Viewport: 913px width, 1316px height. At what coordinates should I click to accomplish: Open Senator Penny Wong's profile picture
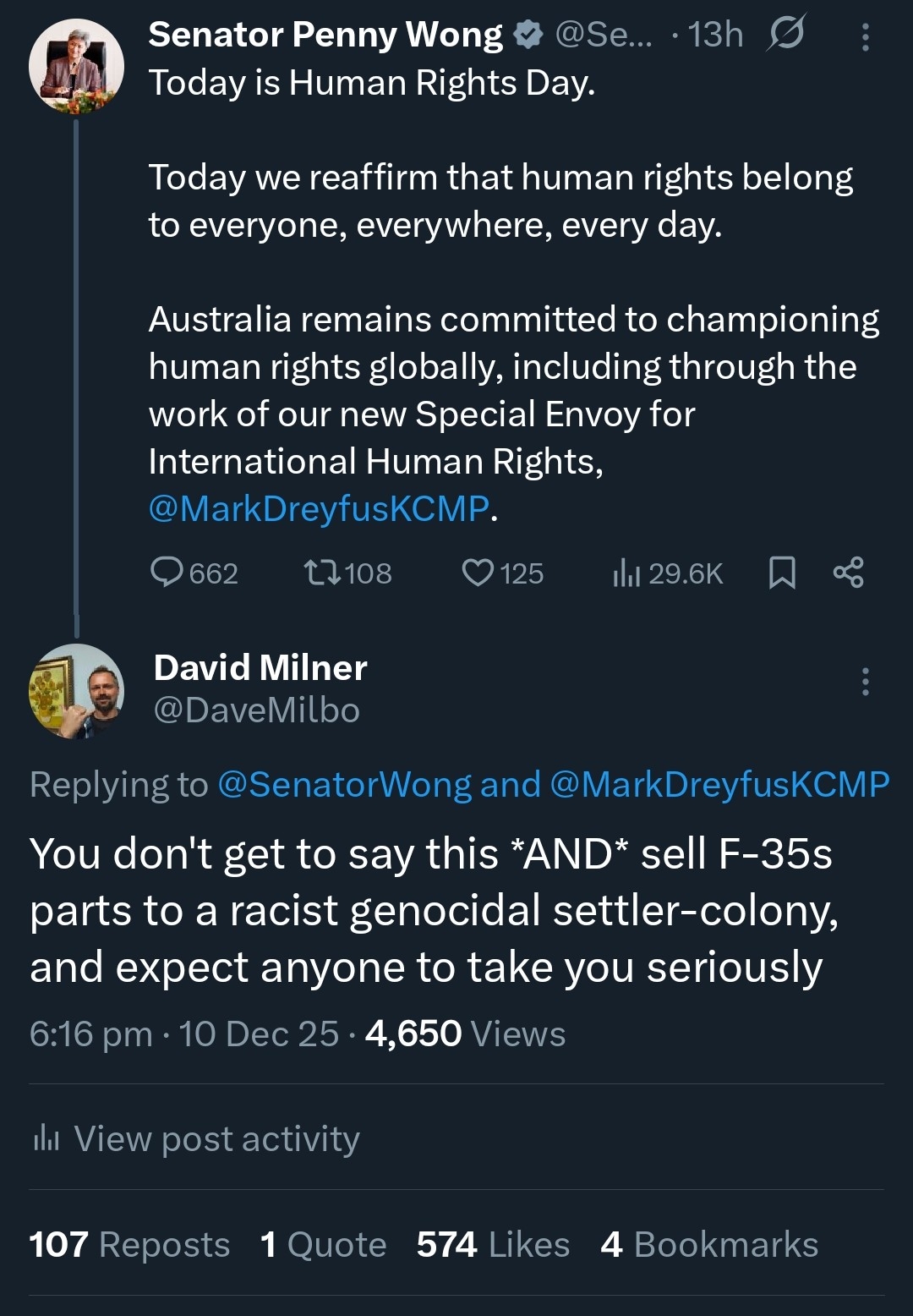(76, 67)
